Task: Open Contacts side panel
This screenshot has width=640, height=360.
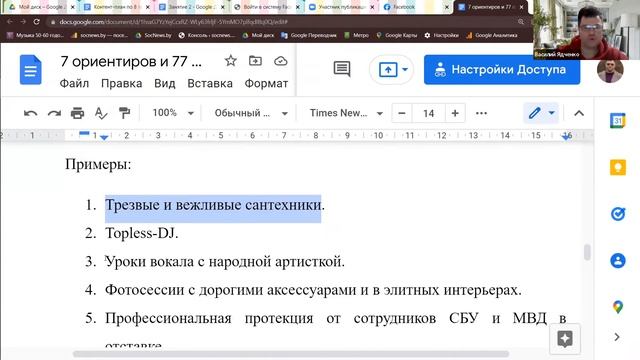Action: tap(618, 260)
